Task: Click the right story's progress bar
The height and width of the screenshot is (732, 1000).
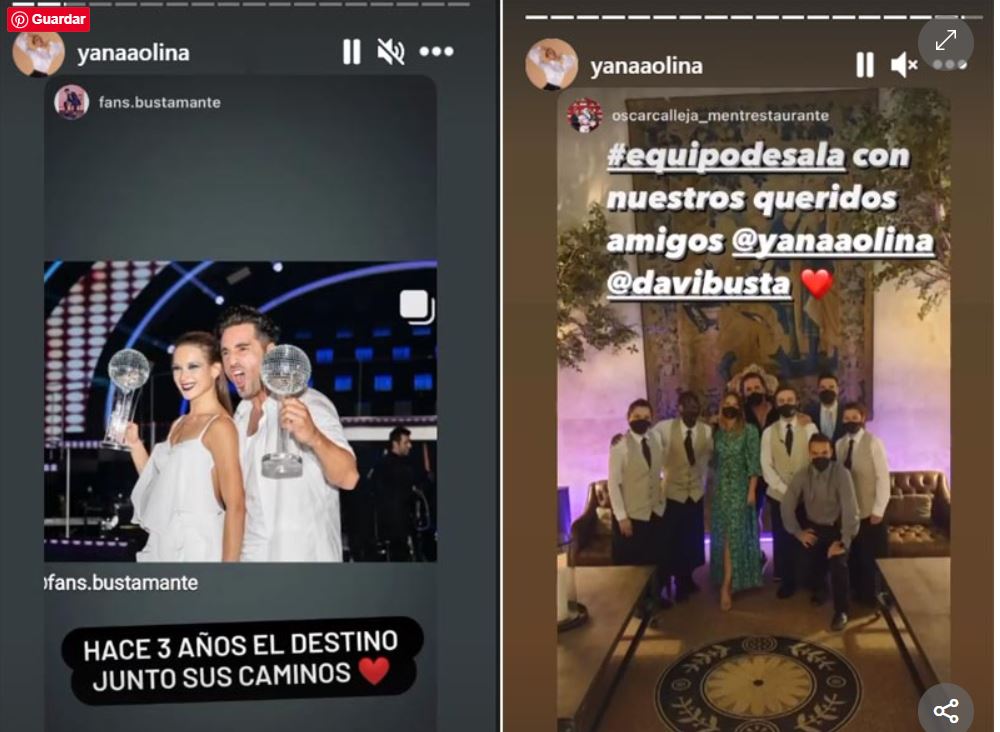Action: pos(753,17)
